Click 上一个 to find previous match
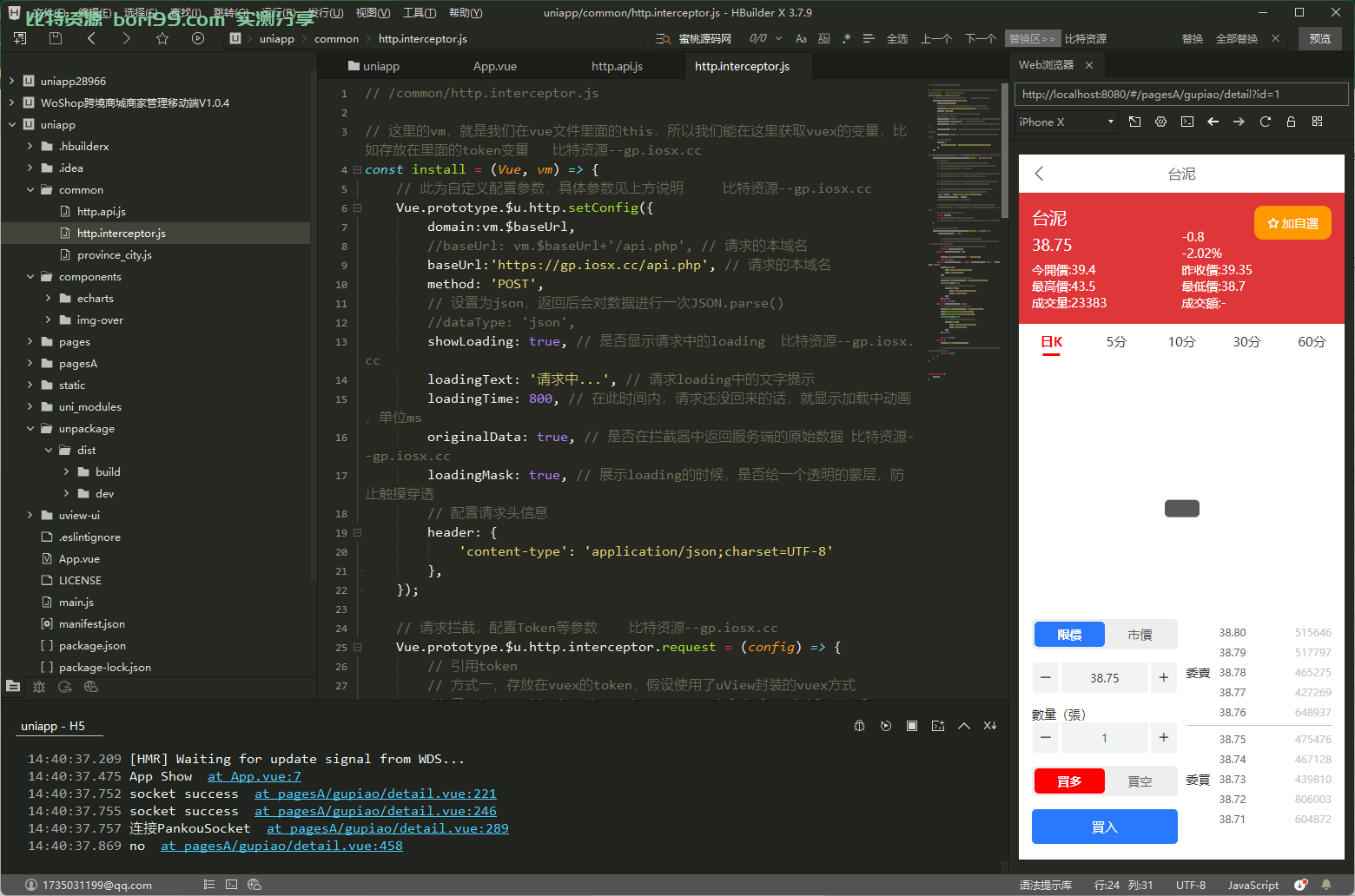The image size is (1355, 896). point(936,38)
